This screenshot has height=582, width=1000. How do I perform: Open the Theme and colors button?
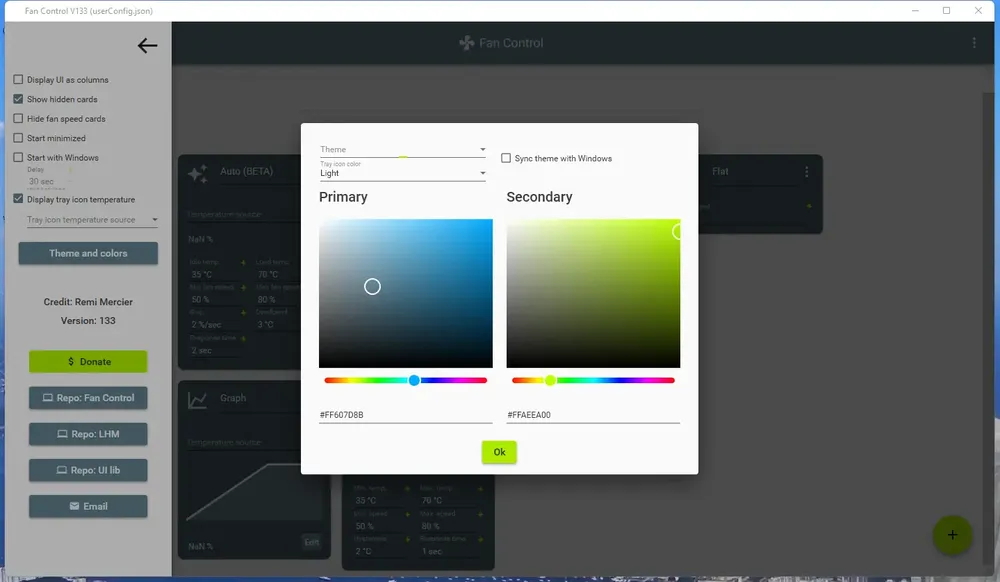[x=88, y=253]
